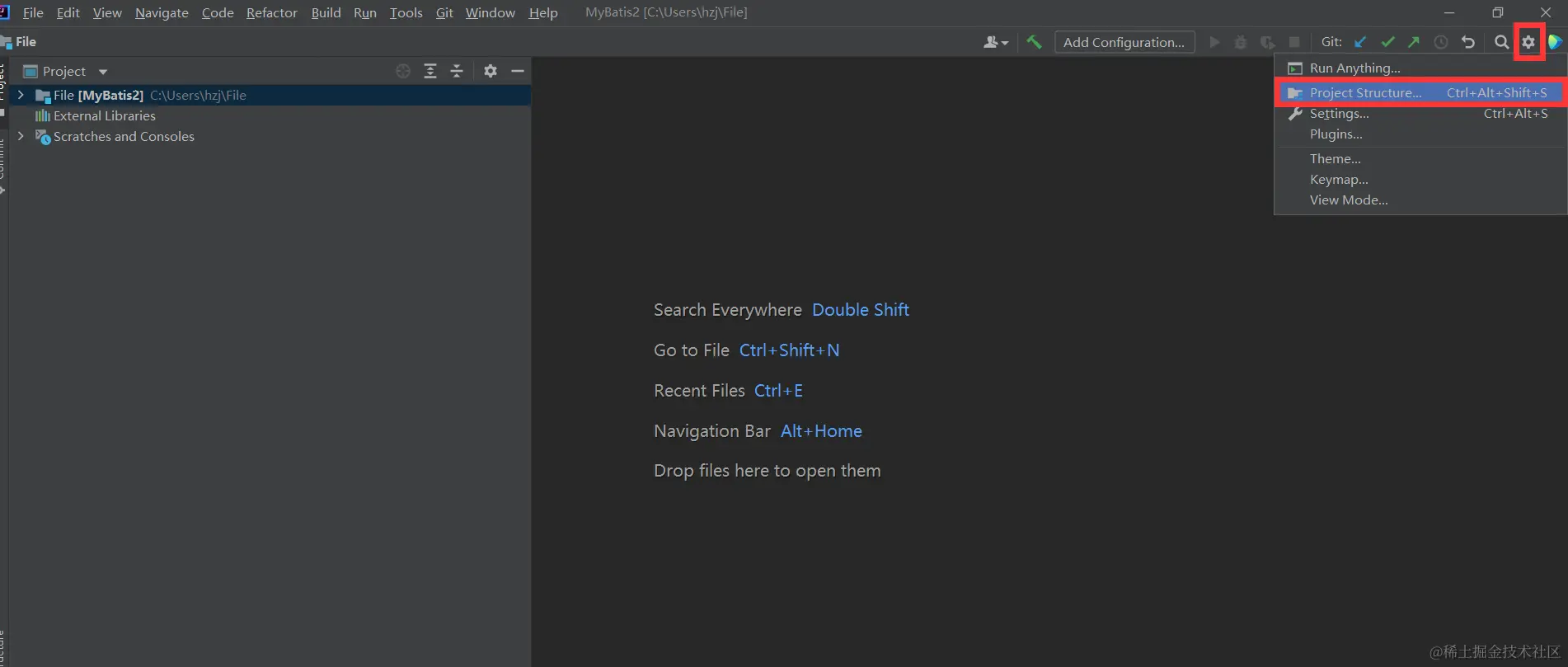Click the Git Rollback undo icon

click(x=1468, y=42)
